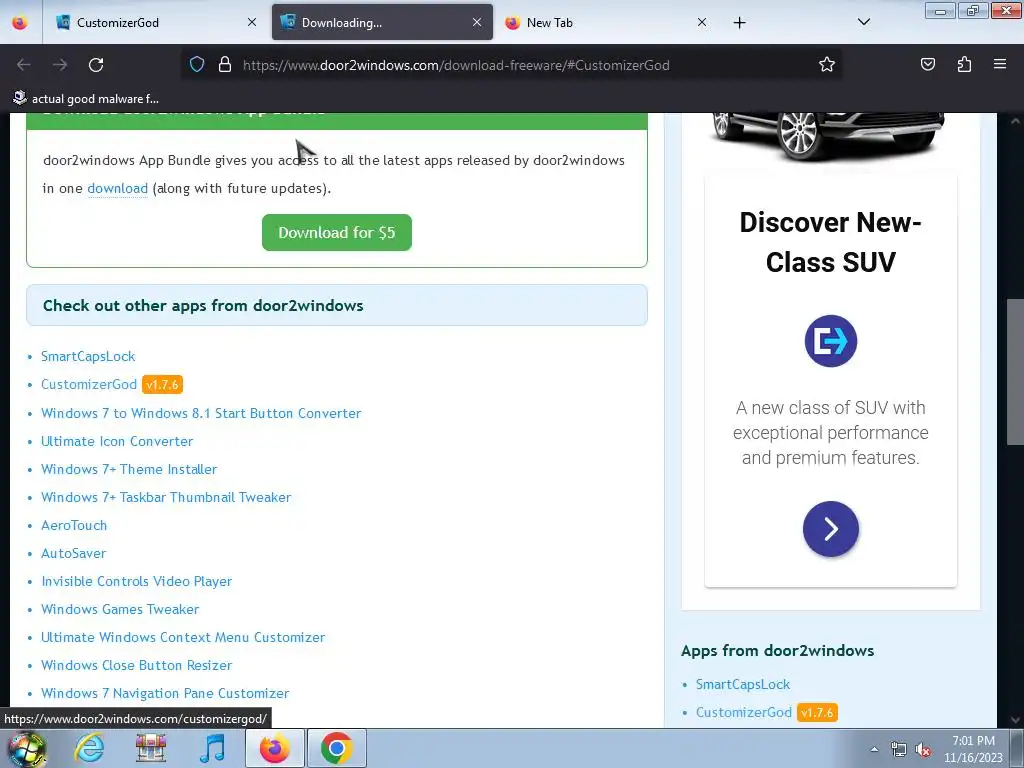
Task: Expand the list all tabs chevron
Action: [863, 22]
